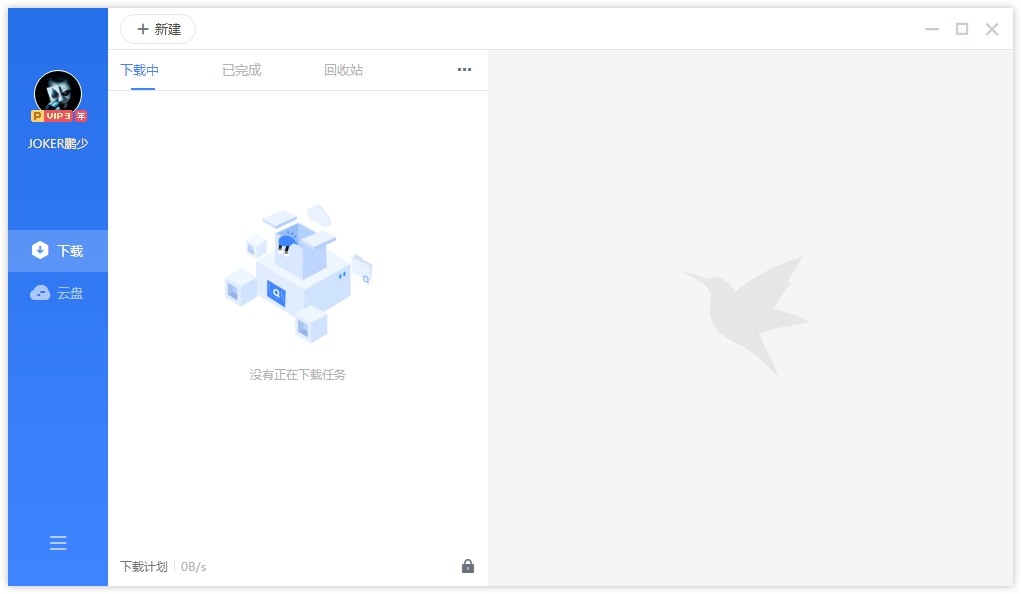Open 下载计划 in the bottom bar
The width and height of the screenshot is (1021, 594).
click(x=145, y=567)
